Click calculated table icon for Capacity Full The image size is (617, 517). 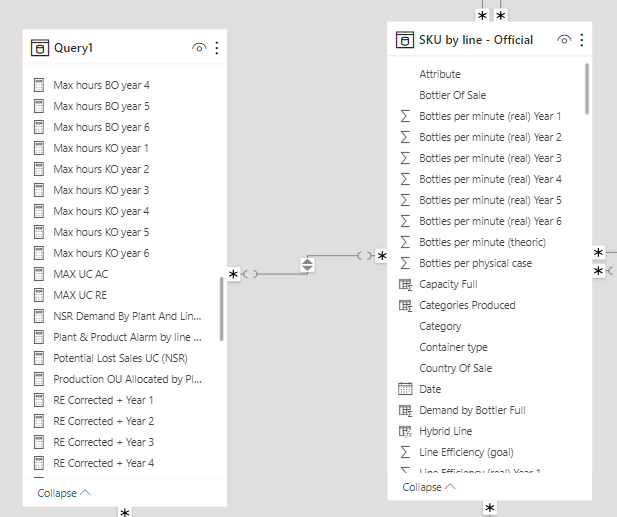pos(405,284)
